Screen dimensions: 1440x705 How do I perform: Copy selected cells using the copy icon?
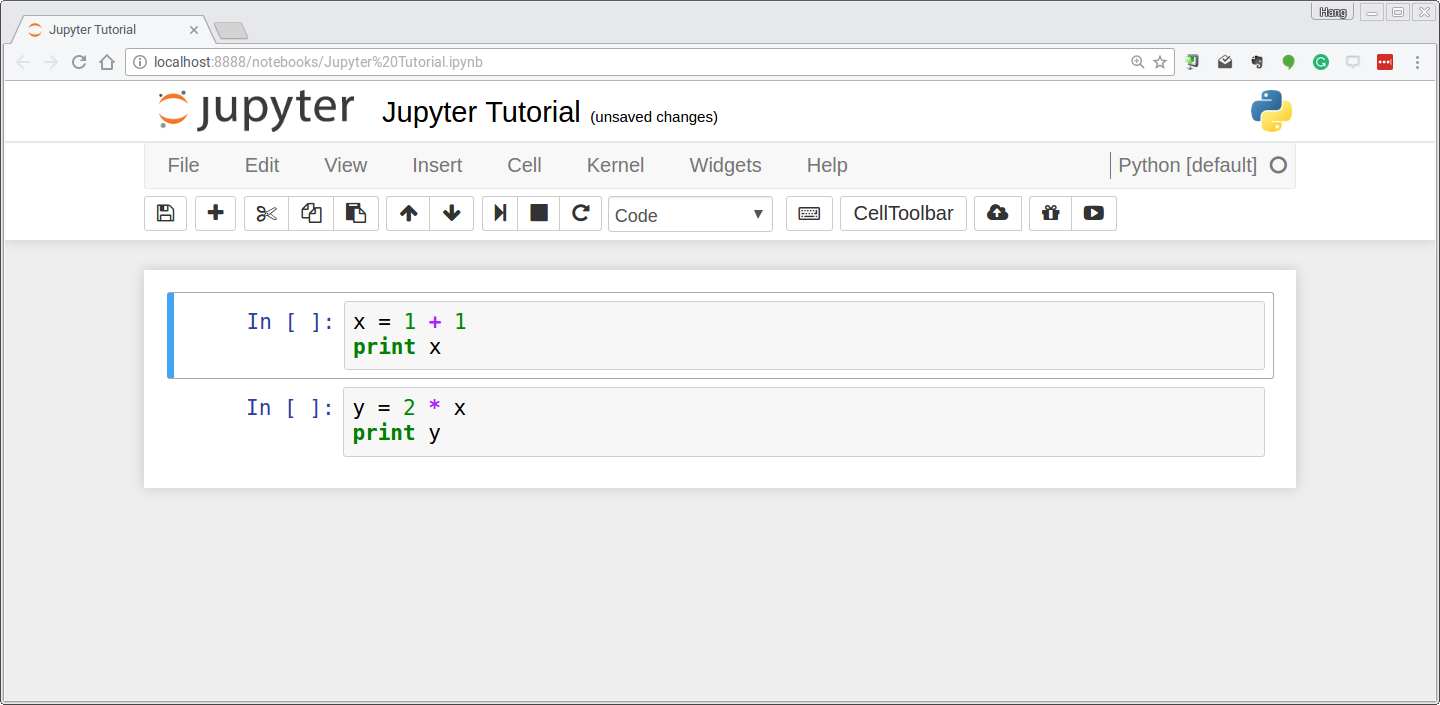point(311,213)
